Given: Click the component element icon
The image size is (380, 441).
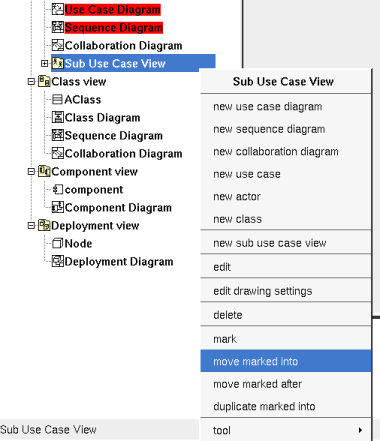Looking at the screenshot, I should coord(58,189).
